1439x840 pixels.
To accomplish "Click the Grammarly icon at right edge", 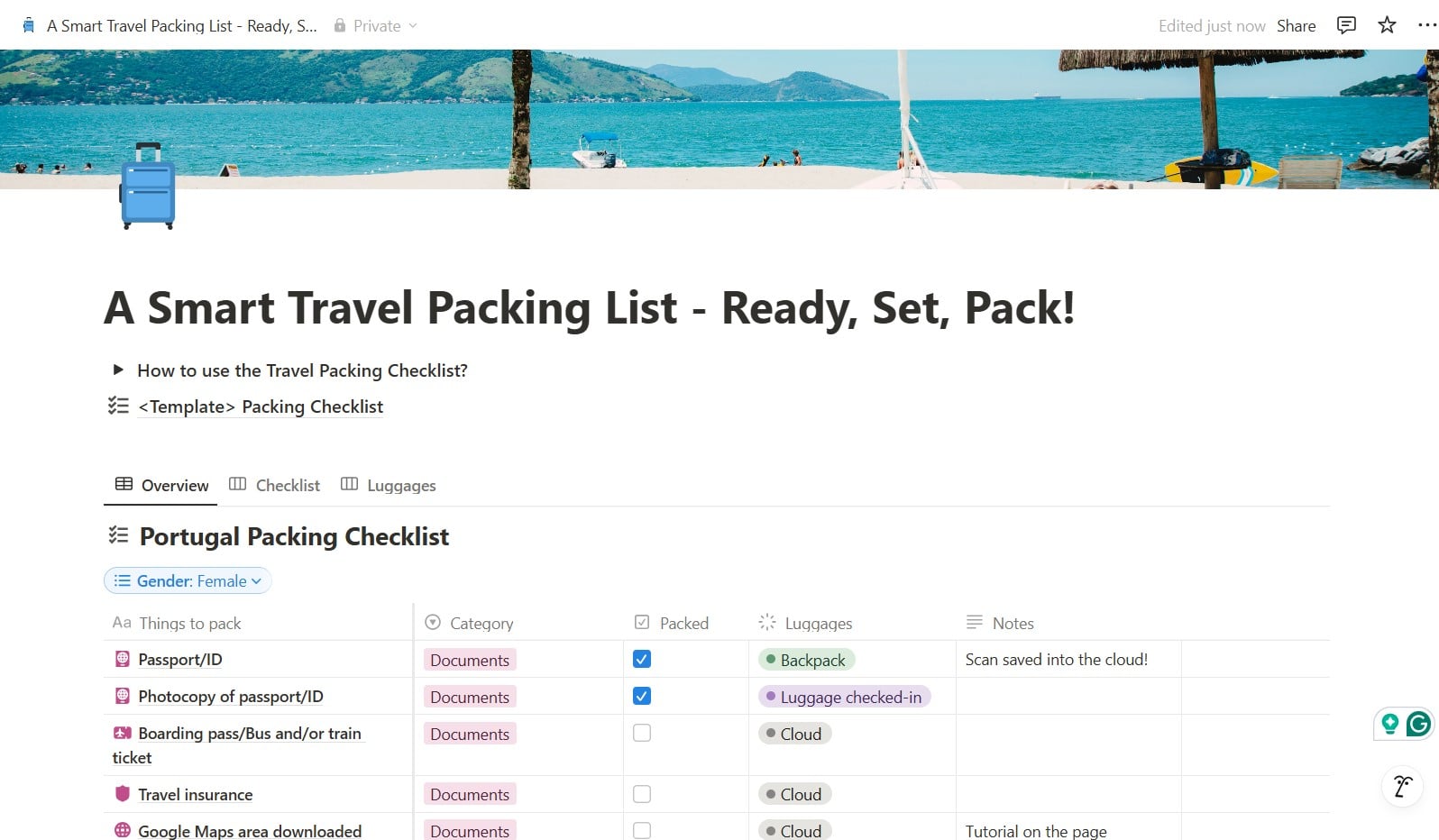I will 1418,723.
